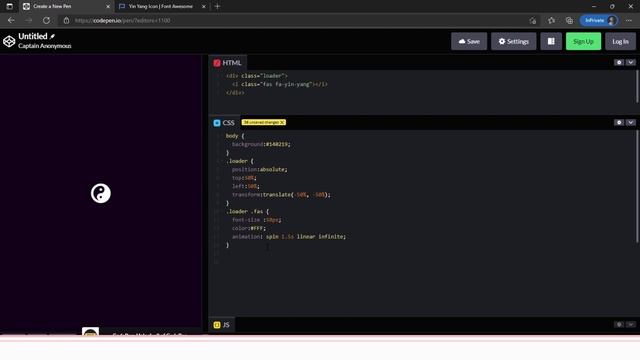This screenshot has width=640, height=360.
Task: Go forward in the browser
Action: [x=29, y=20]
